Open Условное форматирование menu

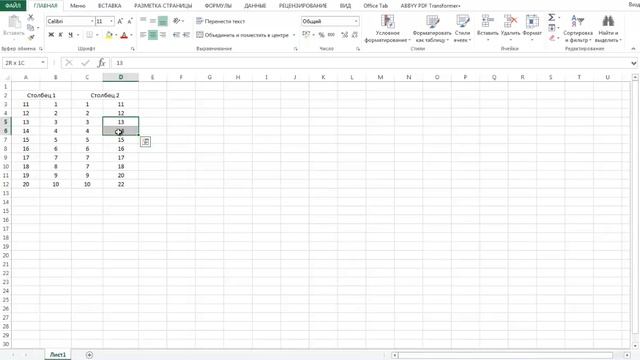point(387,29)
